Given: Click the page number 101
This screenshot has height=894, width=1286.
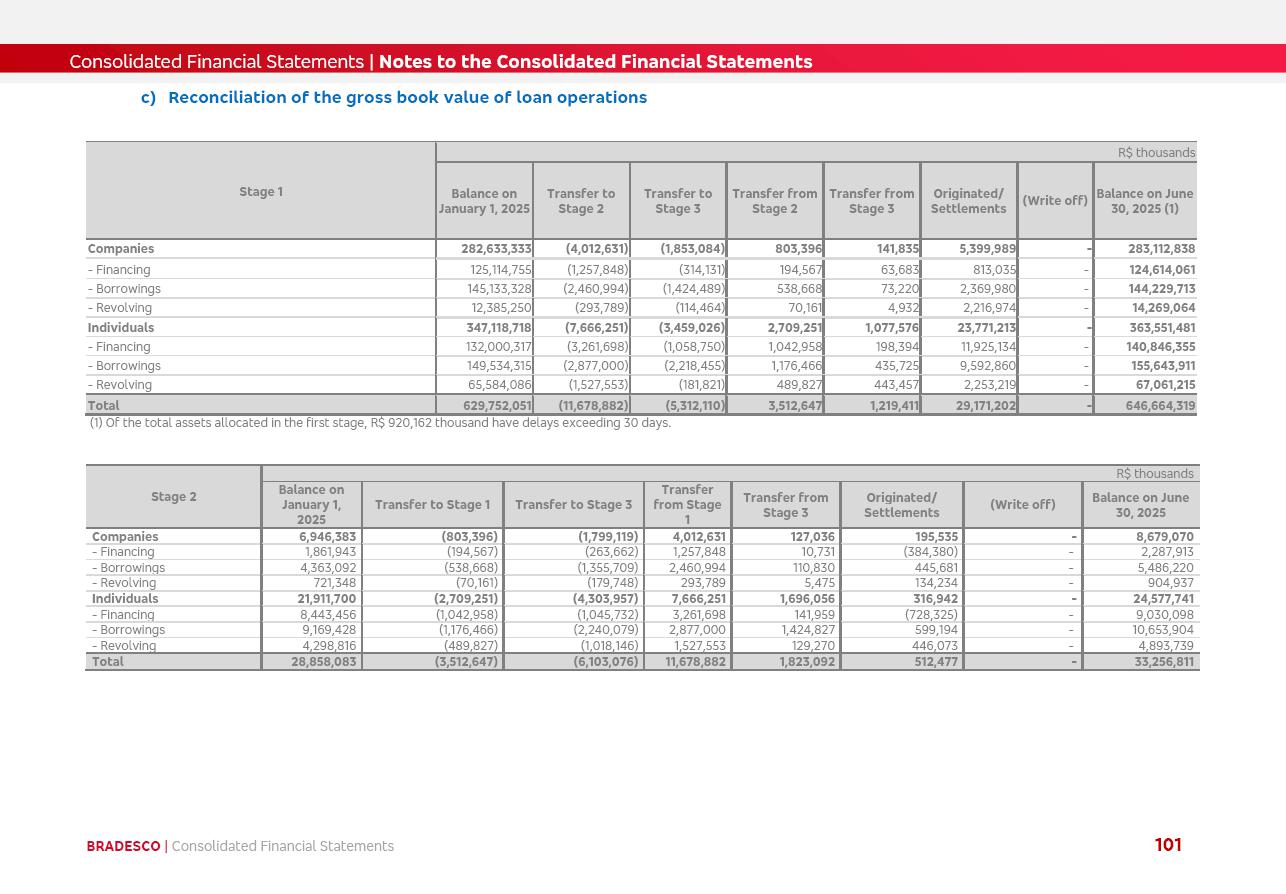Looking at the screenshot, I should click(1168, 846).
